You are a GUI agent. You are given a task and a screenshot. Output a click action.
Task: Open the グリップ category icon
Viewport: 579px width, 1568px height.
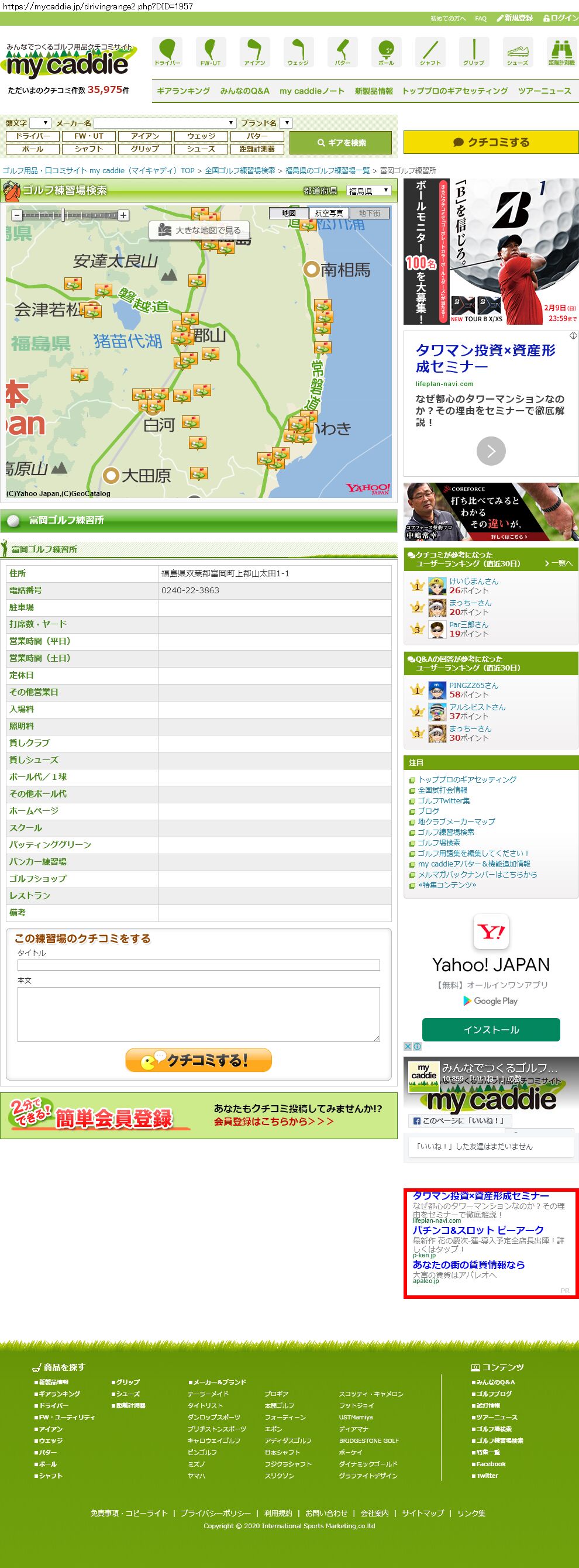[474, 51]
